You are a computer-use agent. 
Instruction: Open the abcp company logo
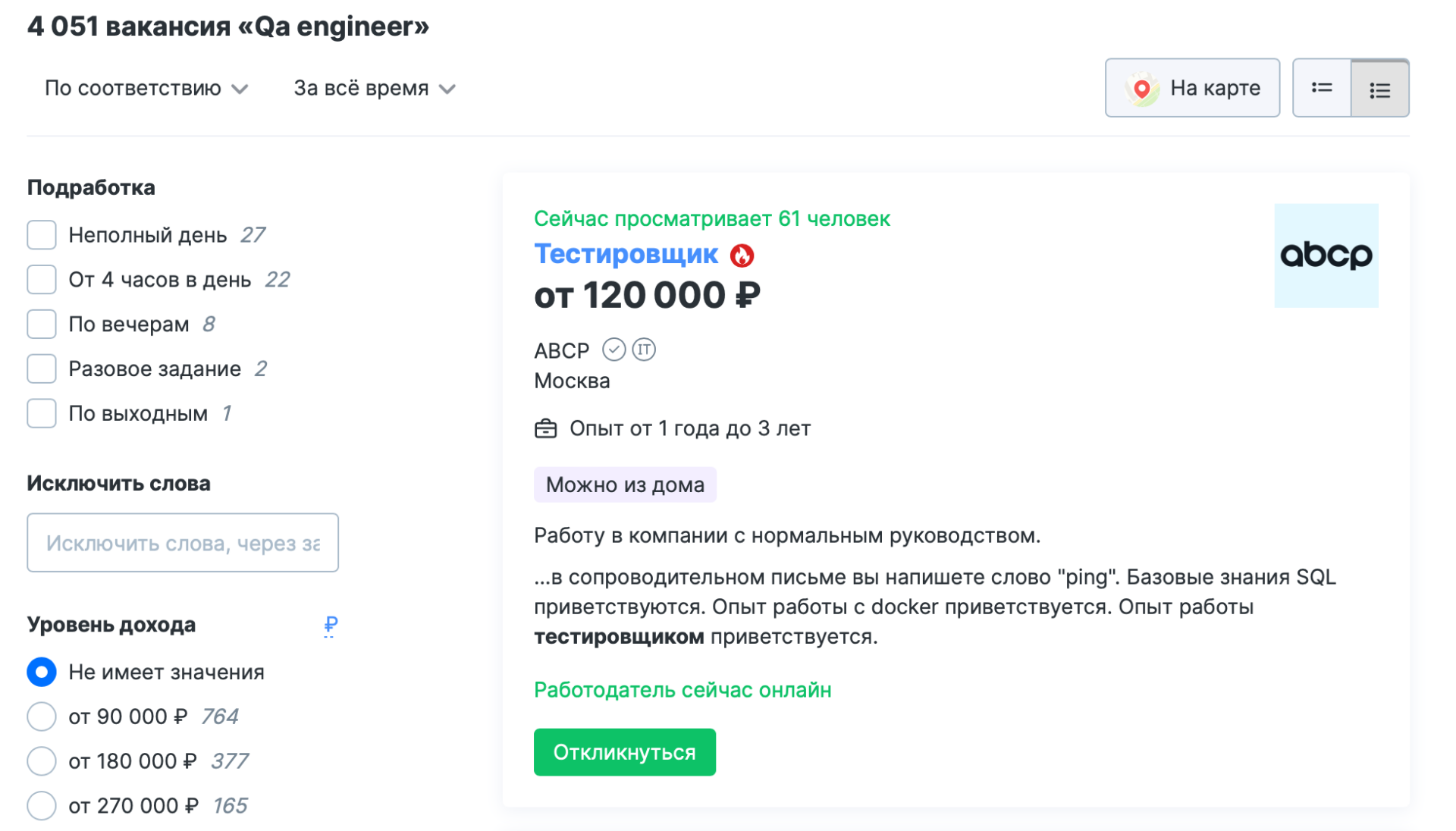click(x=1326, y=255)
